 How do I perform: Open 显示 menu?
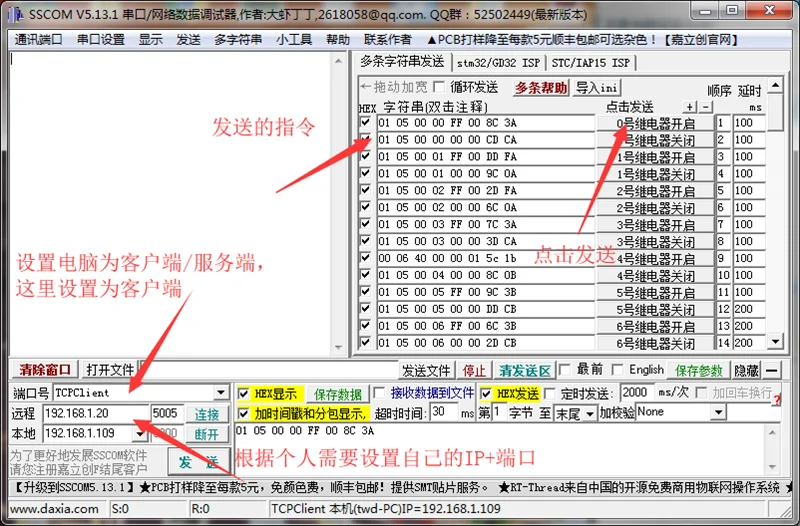click(x=151, y=39)
